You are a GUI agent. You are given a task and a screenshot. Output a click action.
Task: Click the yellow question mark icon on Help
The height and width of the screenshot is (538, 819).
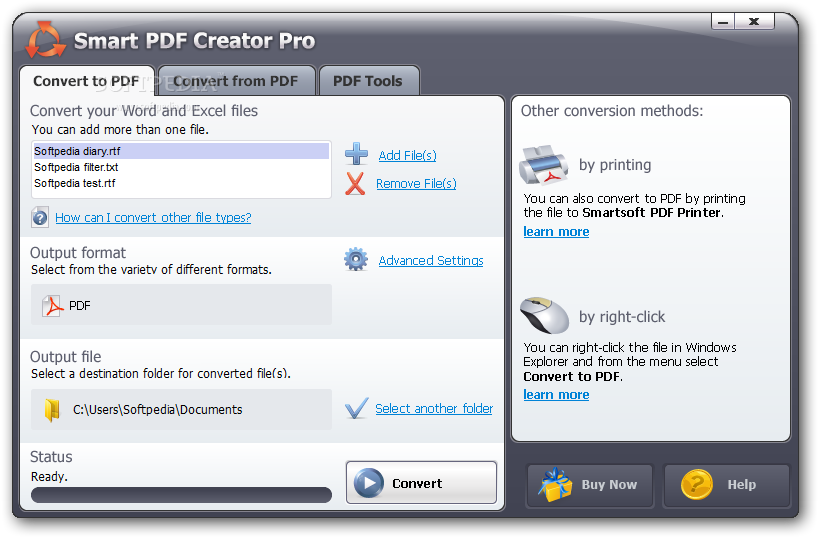pos(697,484)
